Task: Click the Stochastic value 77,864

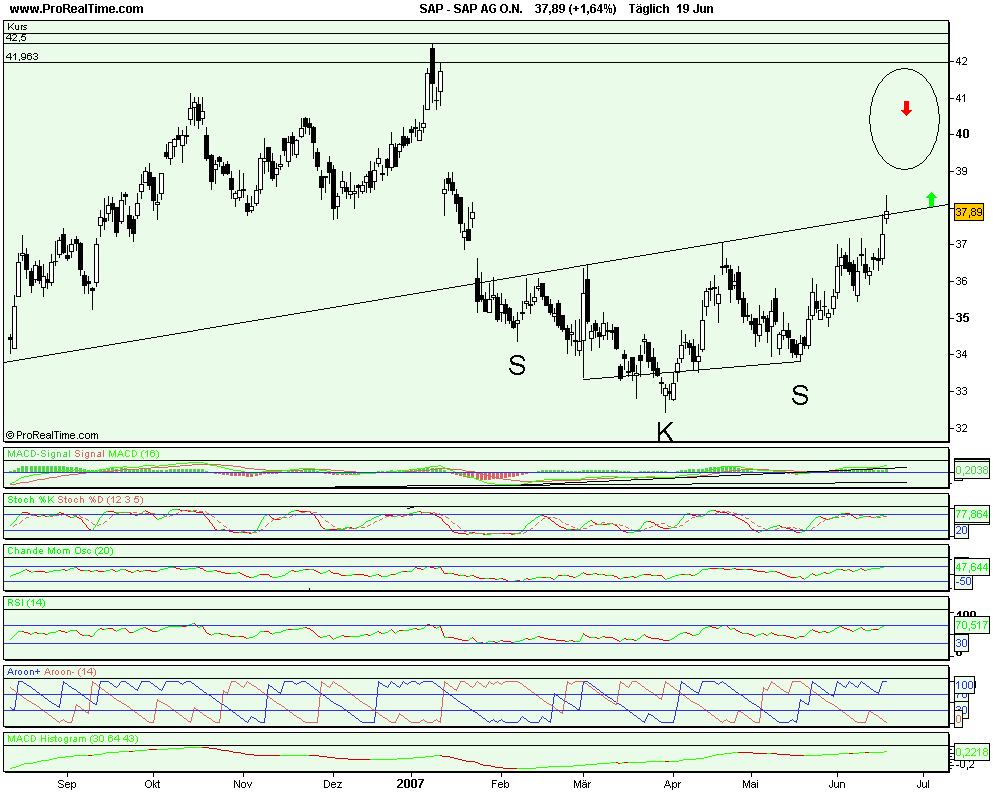Action: coord(972,514)
